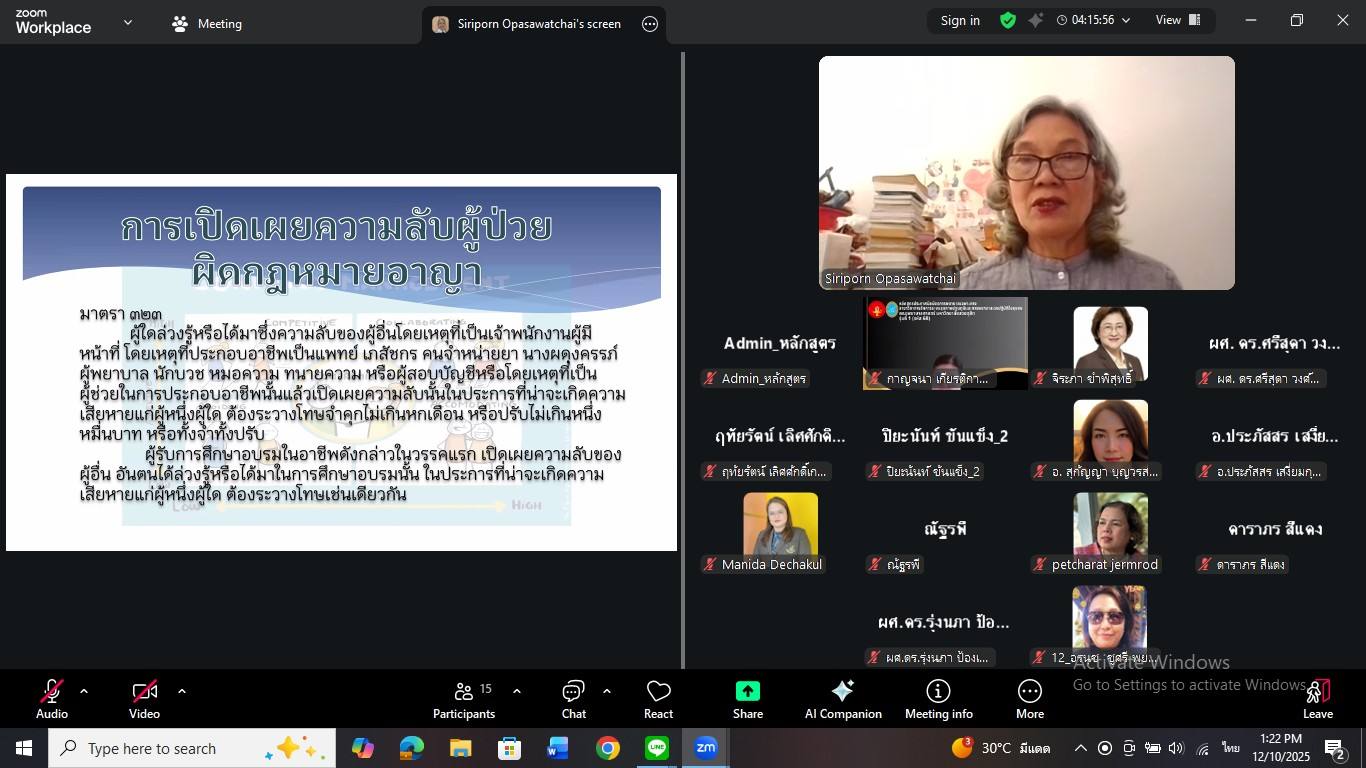Screen dimensions: 1366x768
Task: Unmute petcharat jermrod's microphone indicator
Action: [1039, 564]
